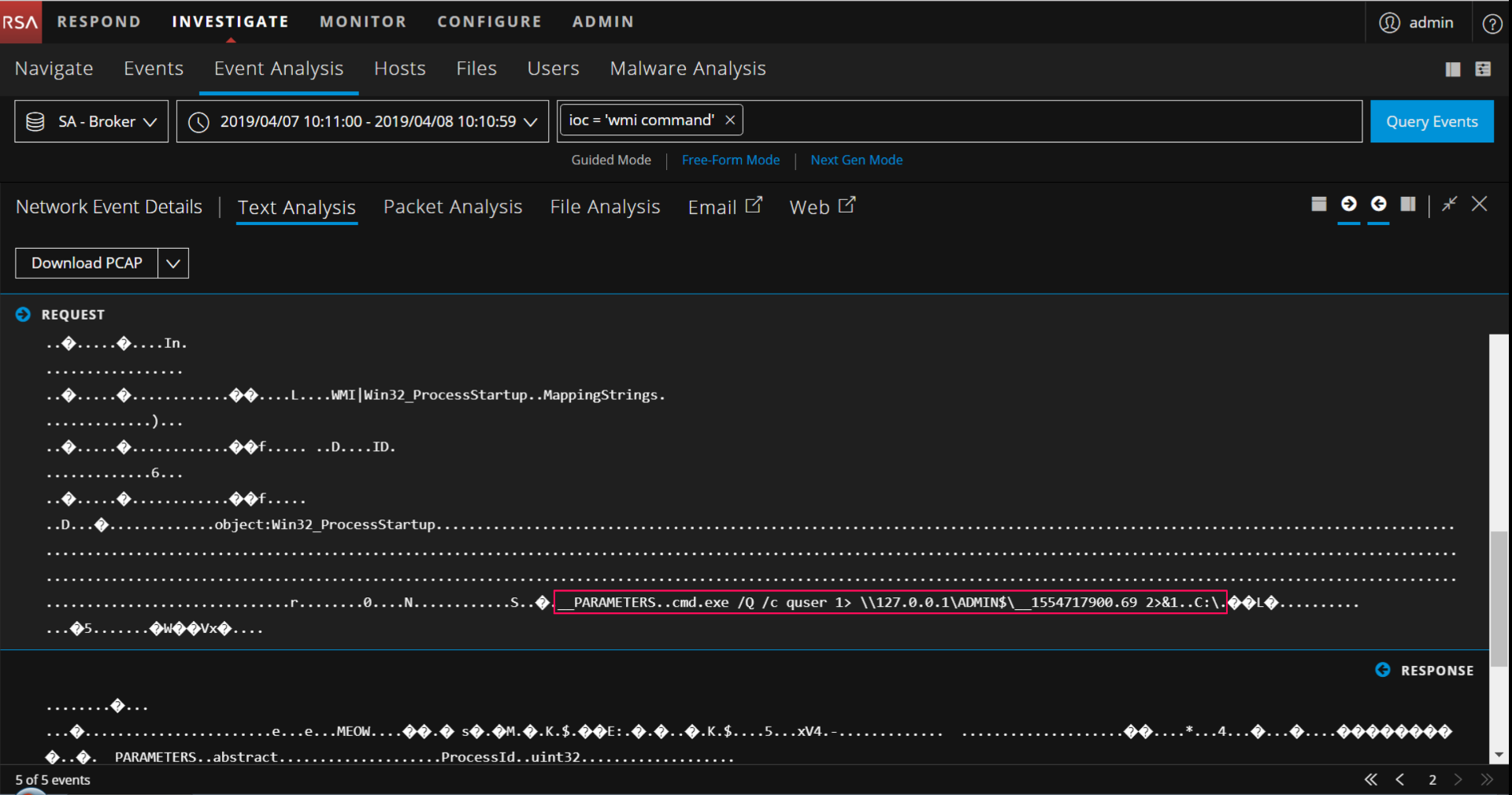Image resolution: width=1512 pixels, height=795 pixels.
Task: Open the event settings sliders icon
Action: click(x=1483, y=69)
